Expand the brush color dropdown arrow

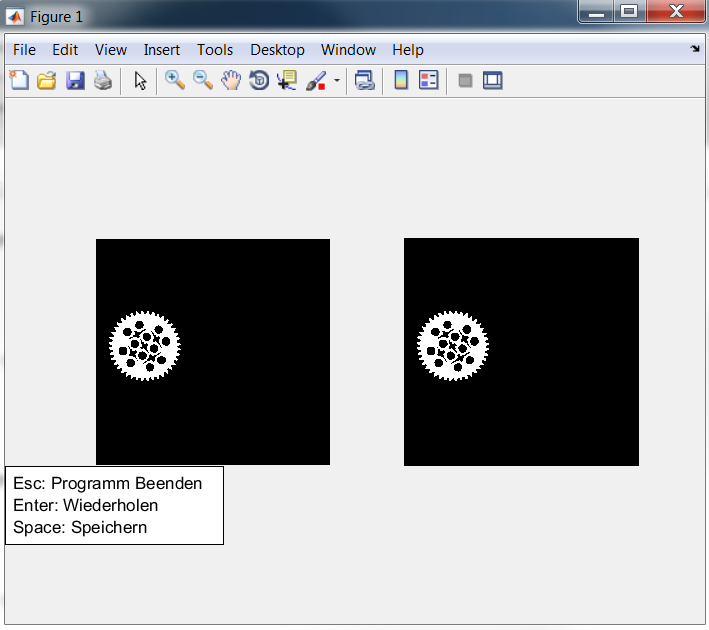[x=337, y=81]
